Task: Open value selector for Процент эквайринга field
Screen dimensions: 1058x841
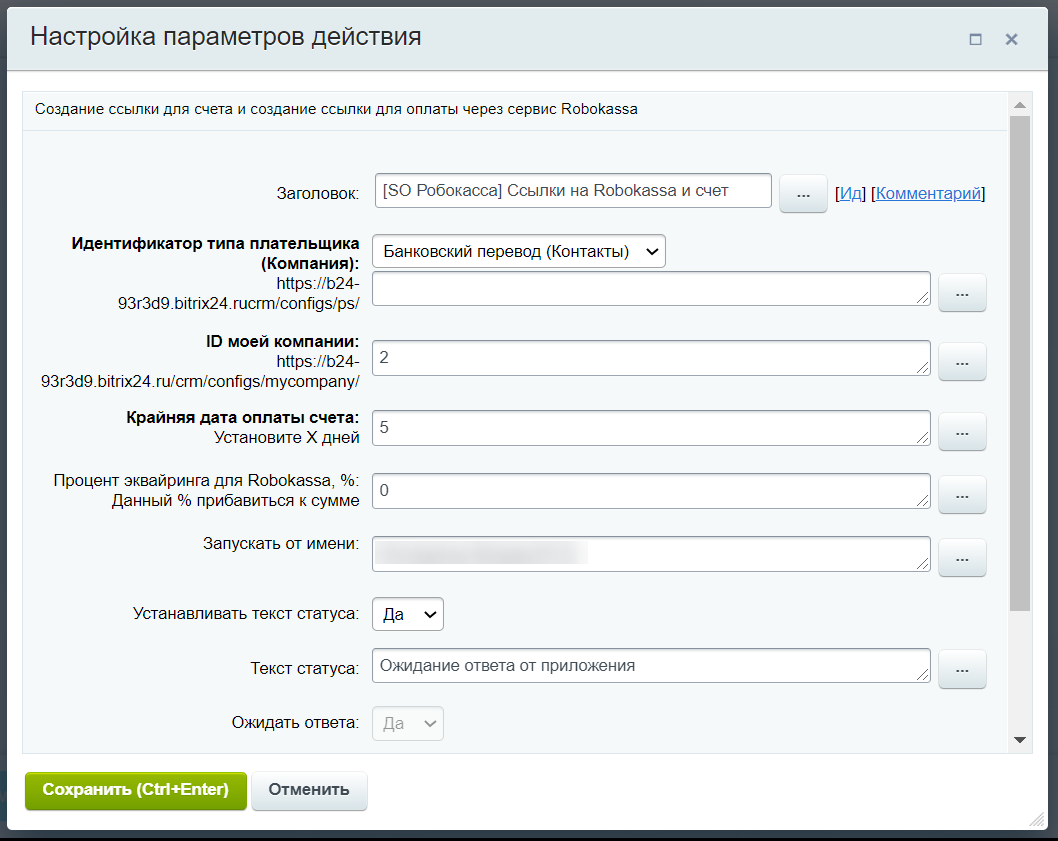Action: tap(961, 494)
